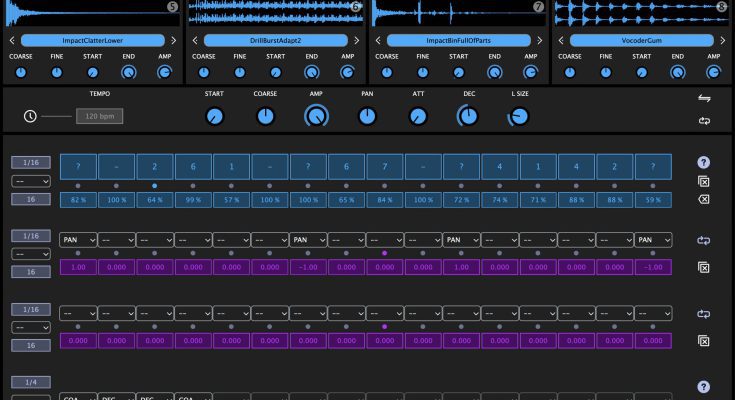Toggle the purple step dot in the PAN row
Screen dimensions: 735x400
point(384,254)
